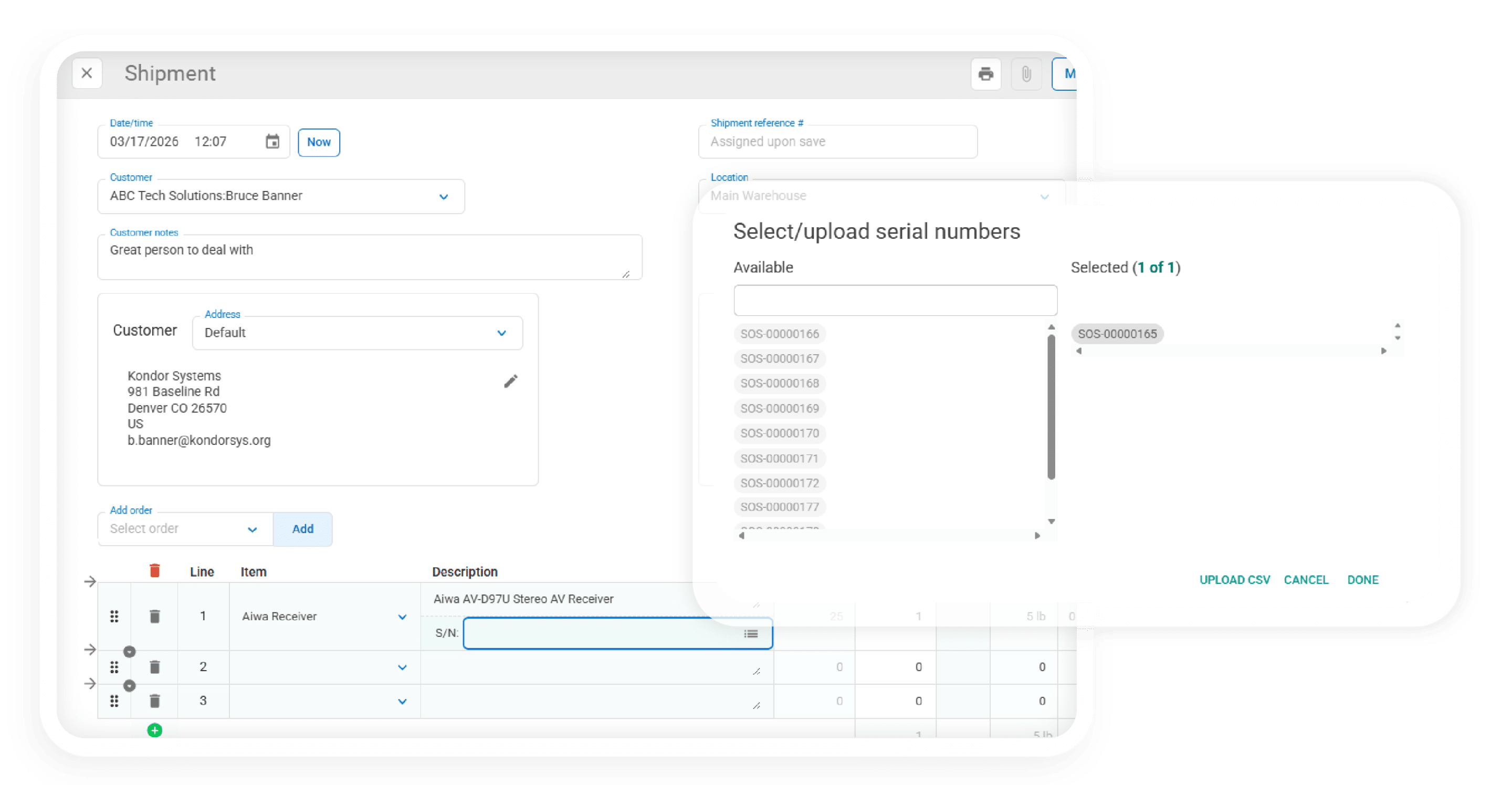Open the calendar date picker icon
Screen dimensions: 1512x786
tap(272, 141)
